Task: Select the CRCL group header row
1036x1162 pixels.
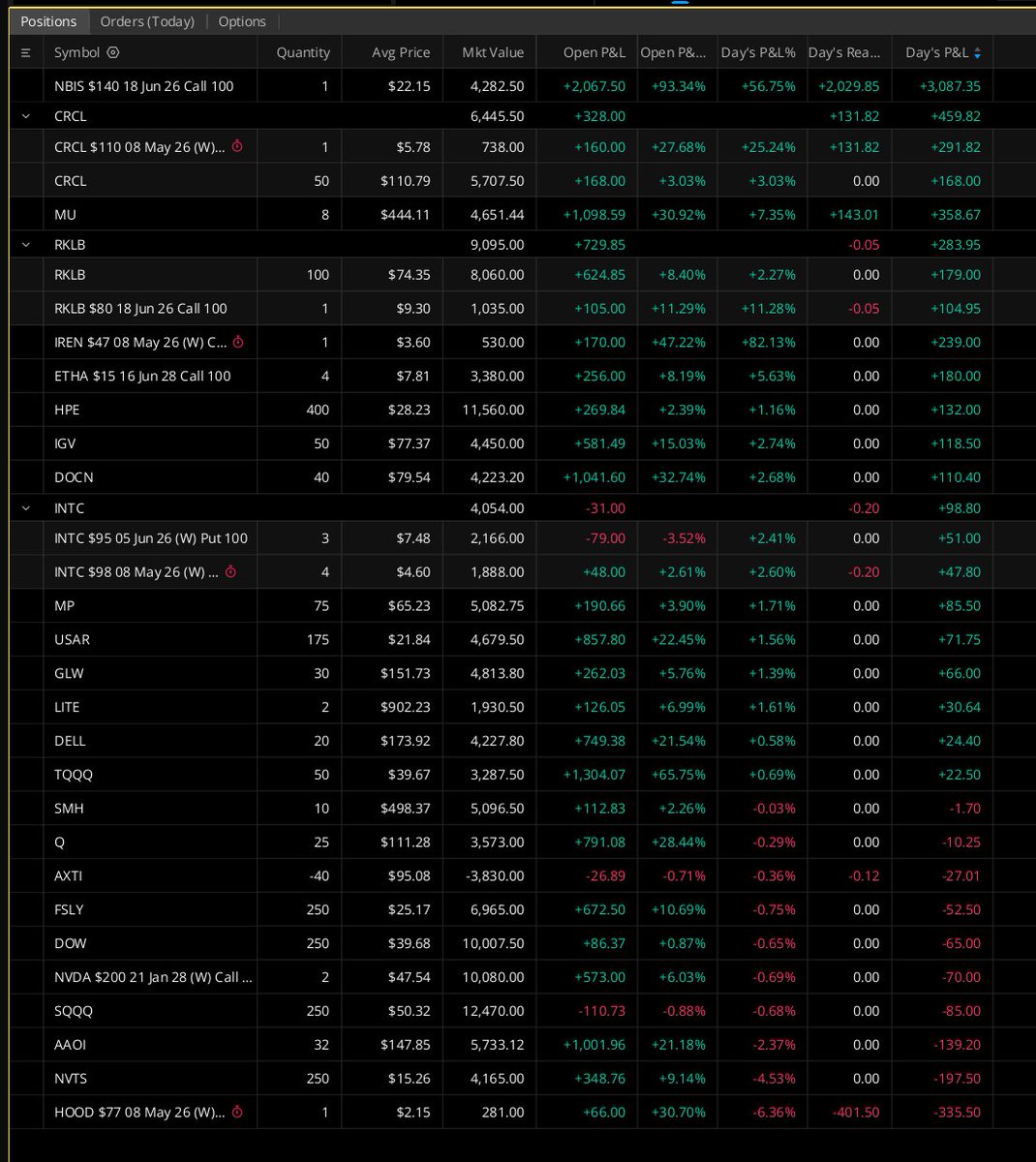Action: click(523, 116)
